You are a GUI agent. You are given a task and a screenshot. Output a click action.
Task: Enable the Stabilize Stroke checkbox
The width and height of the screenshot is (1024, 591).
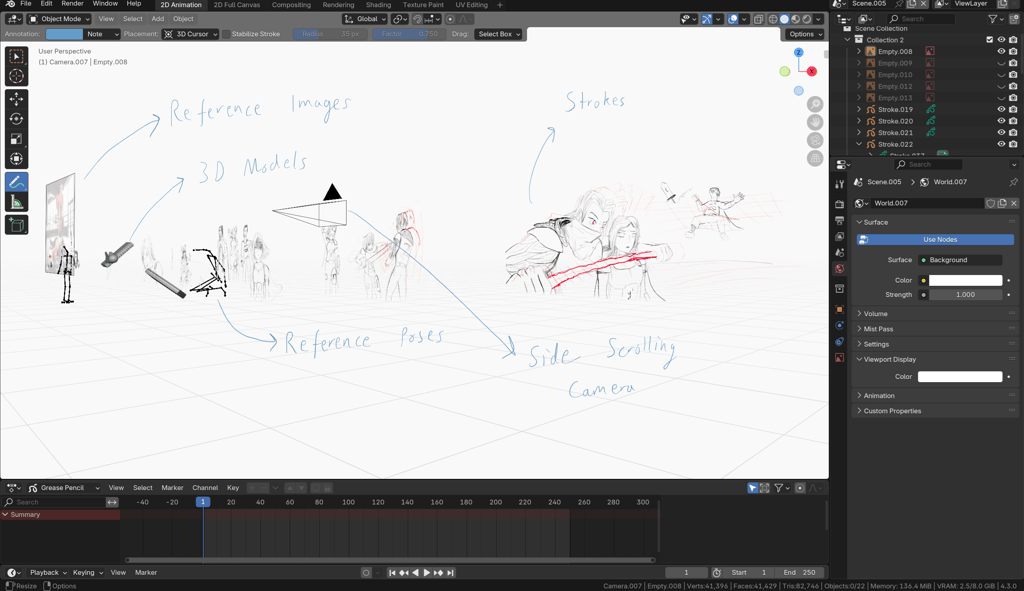point(227,34)
